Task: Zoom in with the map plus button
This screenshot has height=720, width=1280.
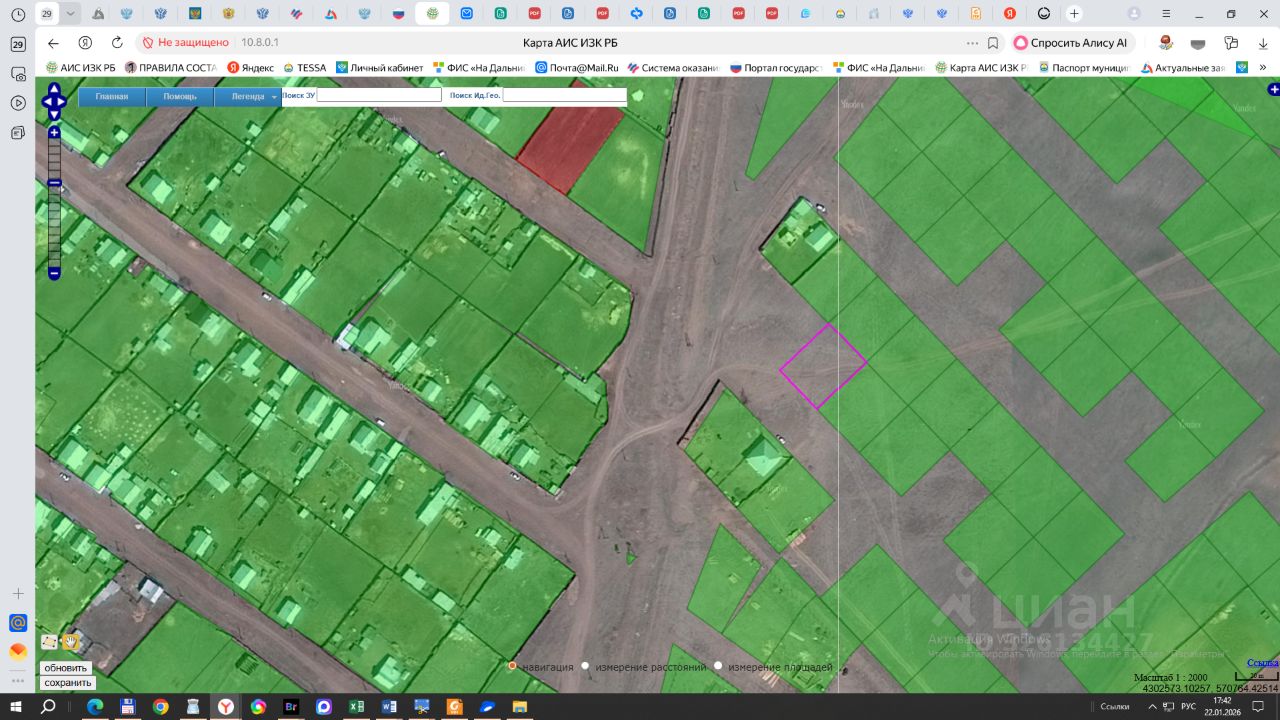Action: point(54,132)
